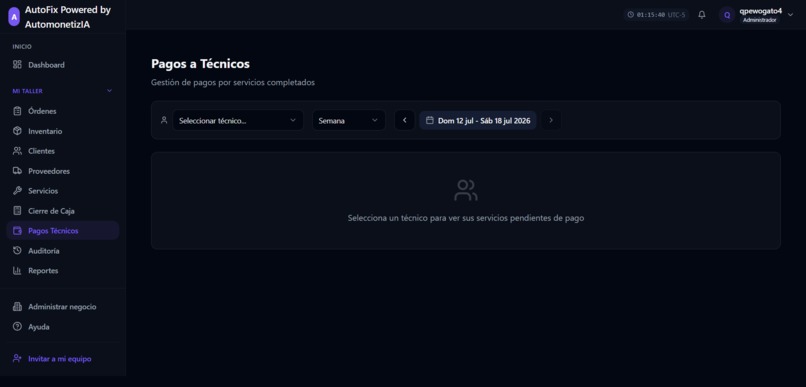Click the Clientes people icon
Viewport: 806px width, 387px height.
pyautogui.click(x=17, y=151)
